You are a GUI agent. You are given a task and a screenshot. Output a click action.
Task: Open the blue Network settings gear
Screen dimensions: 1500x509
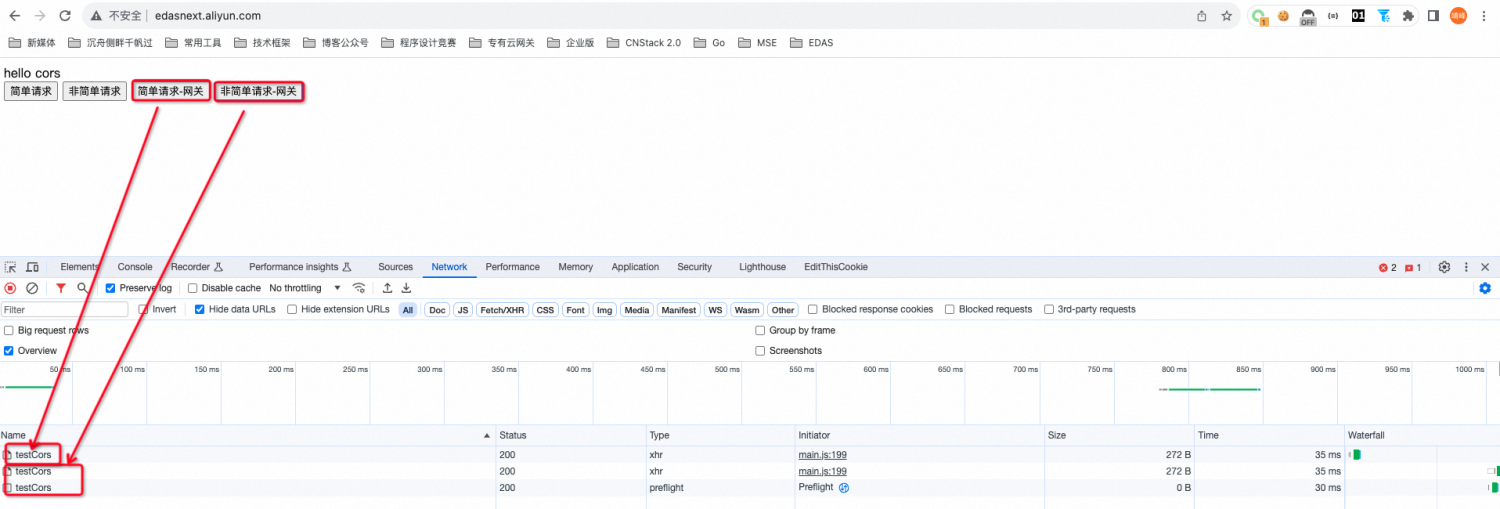point(1485,288)
